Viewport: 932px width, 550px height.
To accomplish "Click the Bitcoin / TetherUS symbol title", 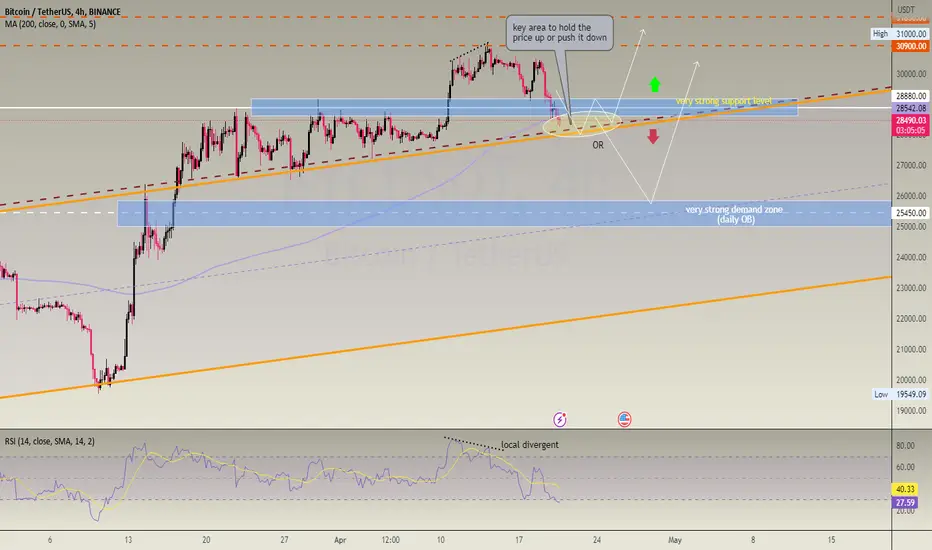I will [62, 12].
